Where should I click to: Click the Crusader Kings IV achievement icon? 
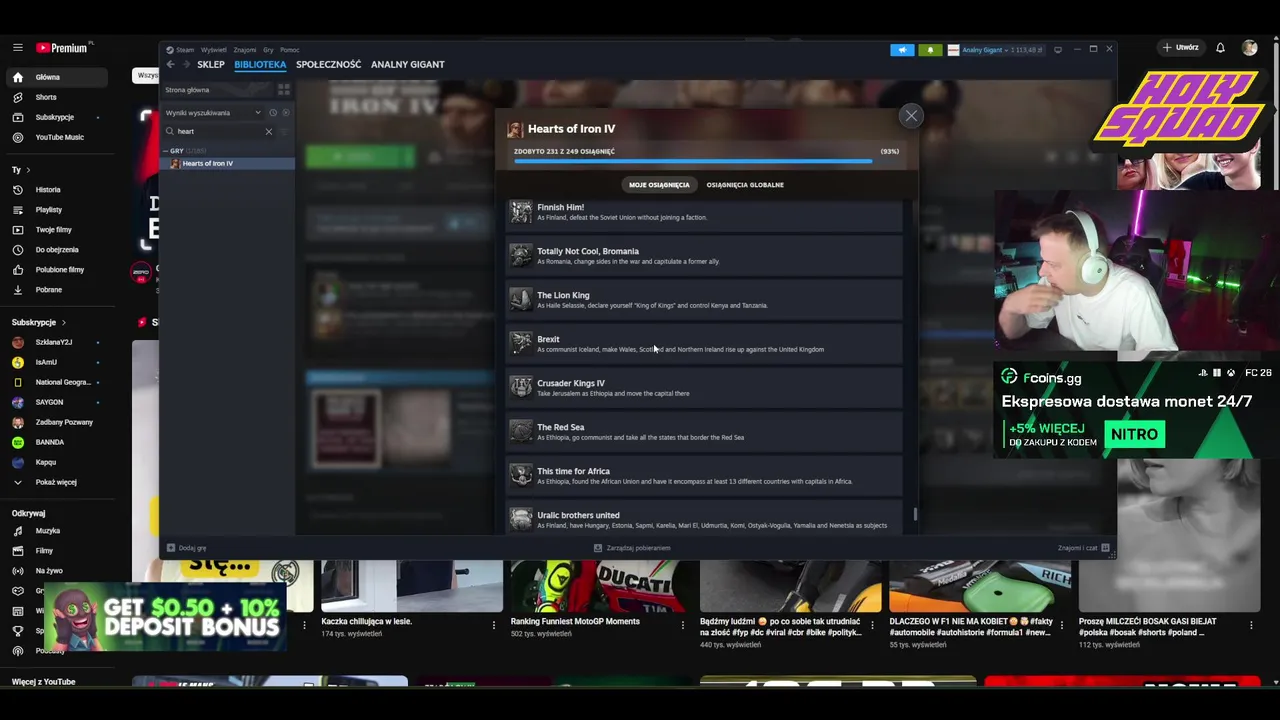pos(521,387)
